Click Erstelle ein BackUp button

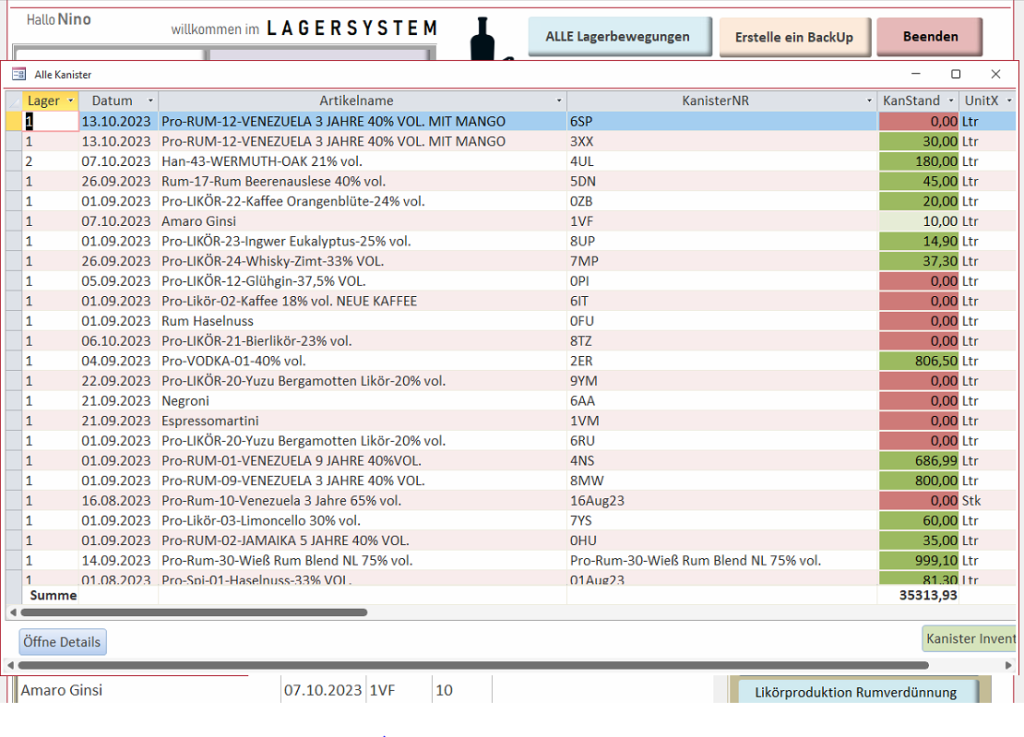[x=794, y=37]
